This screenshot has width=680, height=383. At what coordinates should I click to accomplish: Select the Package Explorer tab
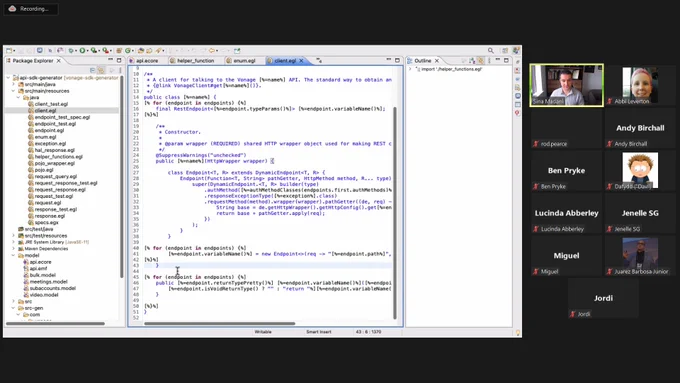(x=33, y=61)
